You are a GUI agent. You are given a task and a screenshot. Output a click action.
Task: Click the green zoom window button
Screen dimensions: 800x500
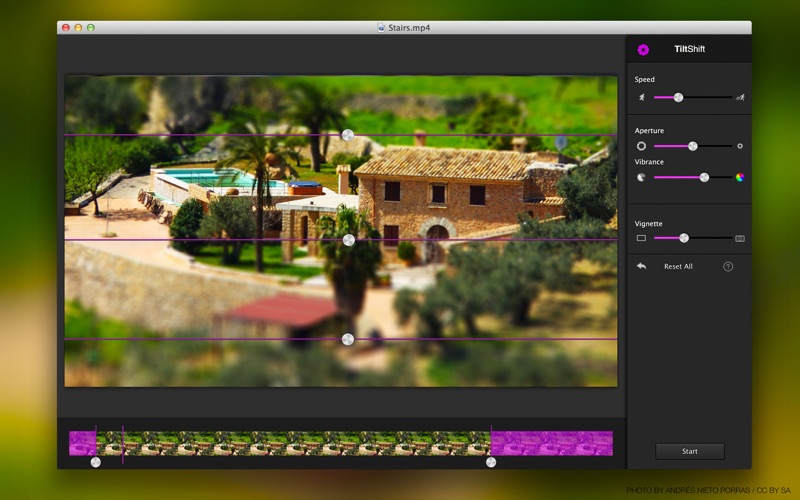click(91, 28)
